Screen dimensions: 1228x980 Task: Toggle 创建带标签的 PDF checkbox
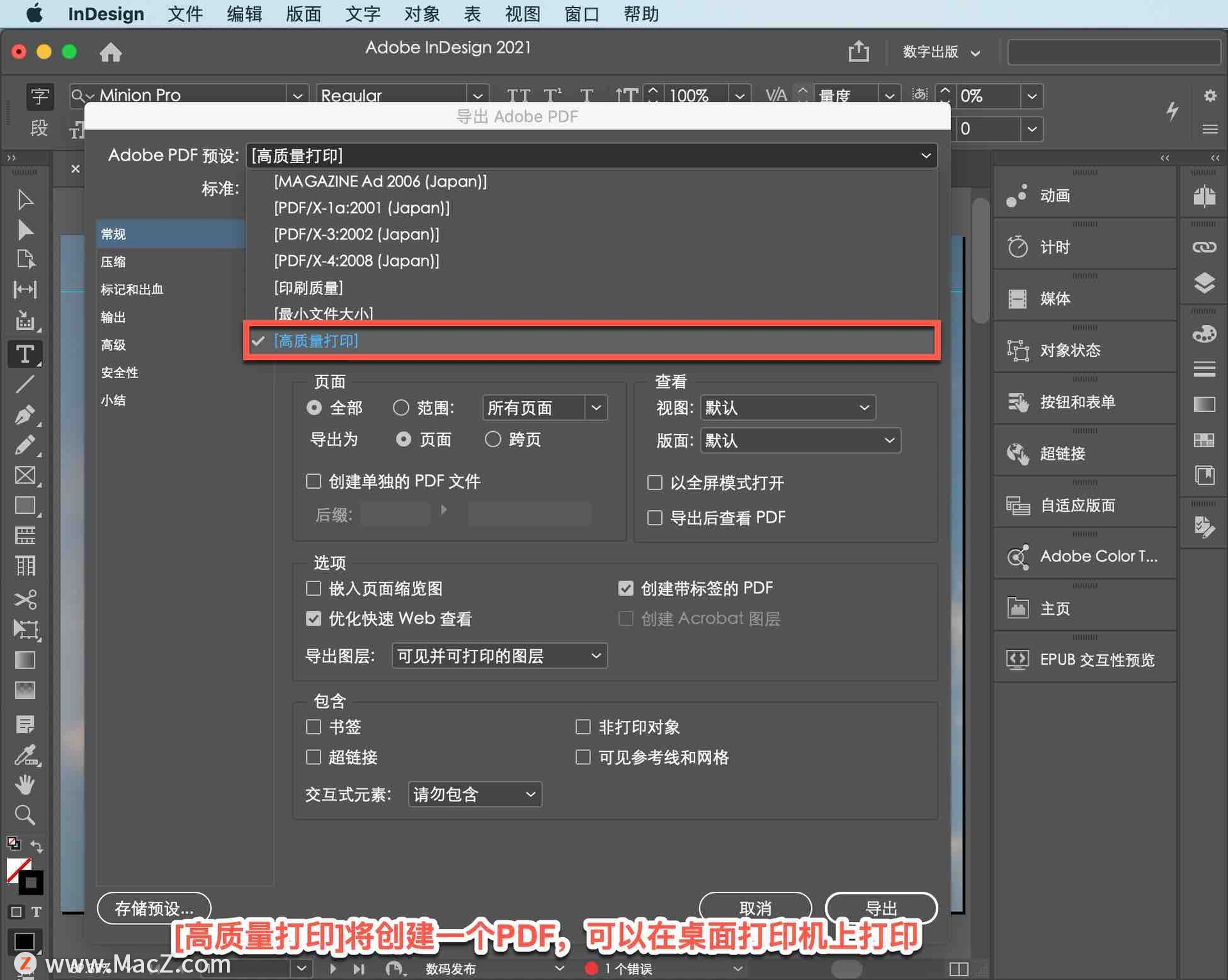pyautogui.click(x=626, y=588)
